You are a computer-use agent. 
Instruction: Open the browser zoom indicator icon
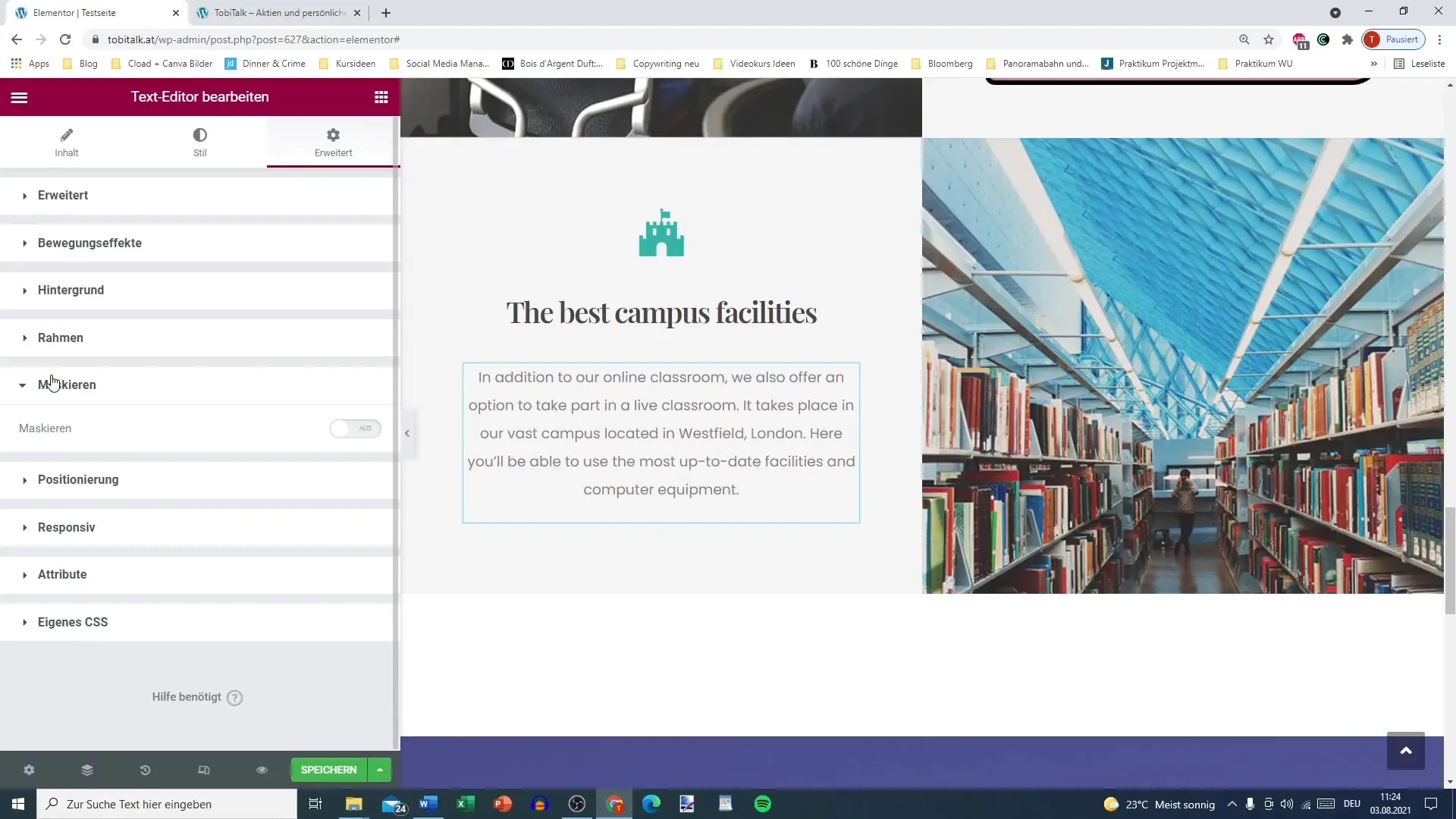pyautogui.click(x=1244, y=39)
